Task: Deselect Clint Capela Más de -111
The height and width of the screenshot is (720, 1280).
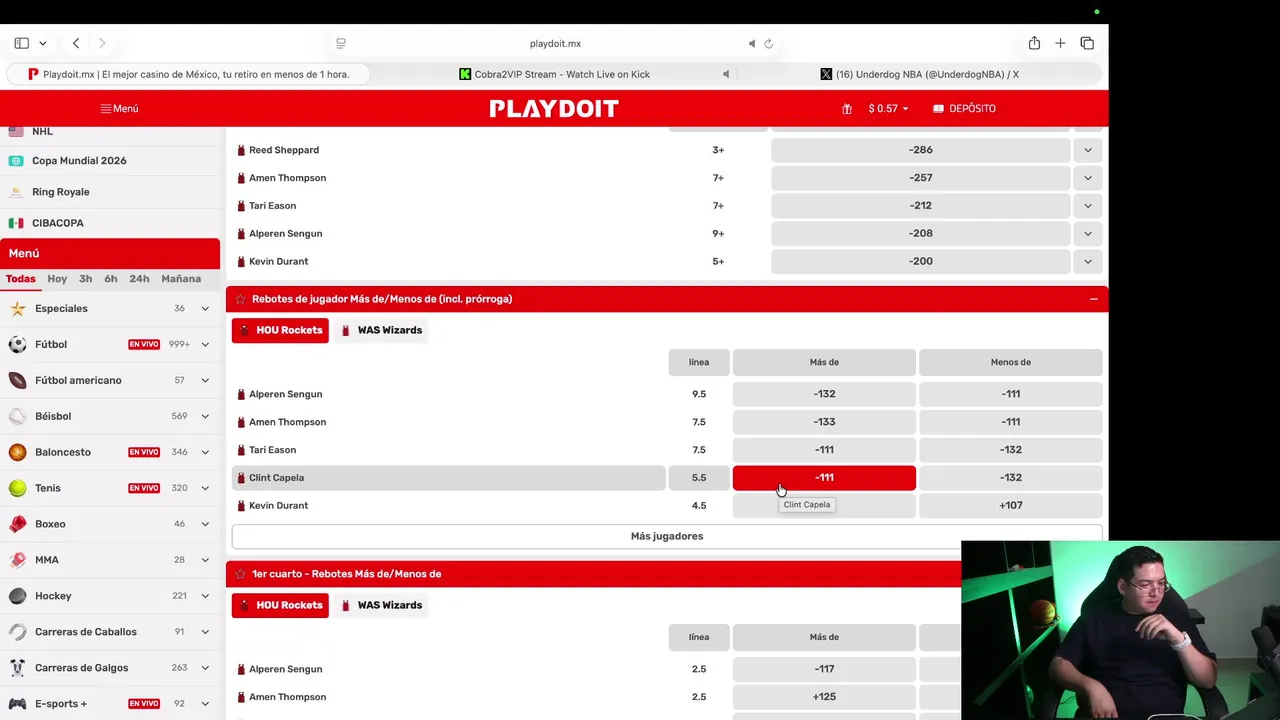Action: coord(824,478)
